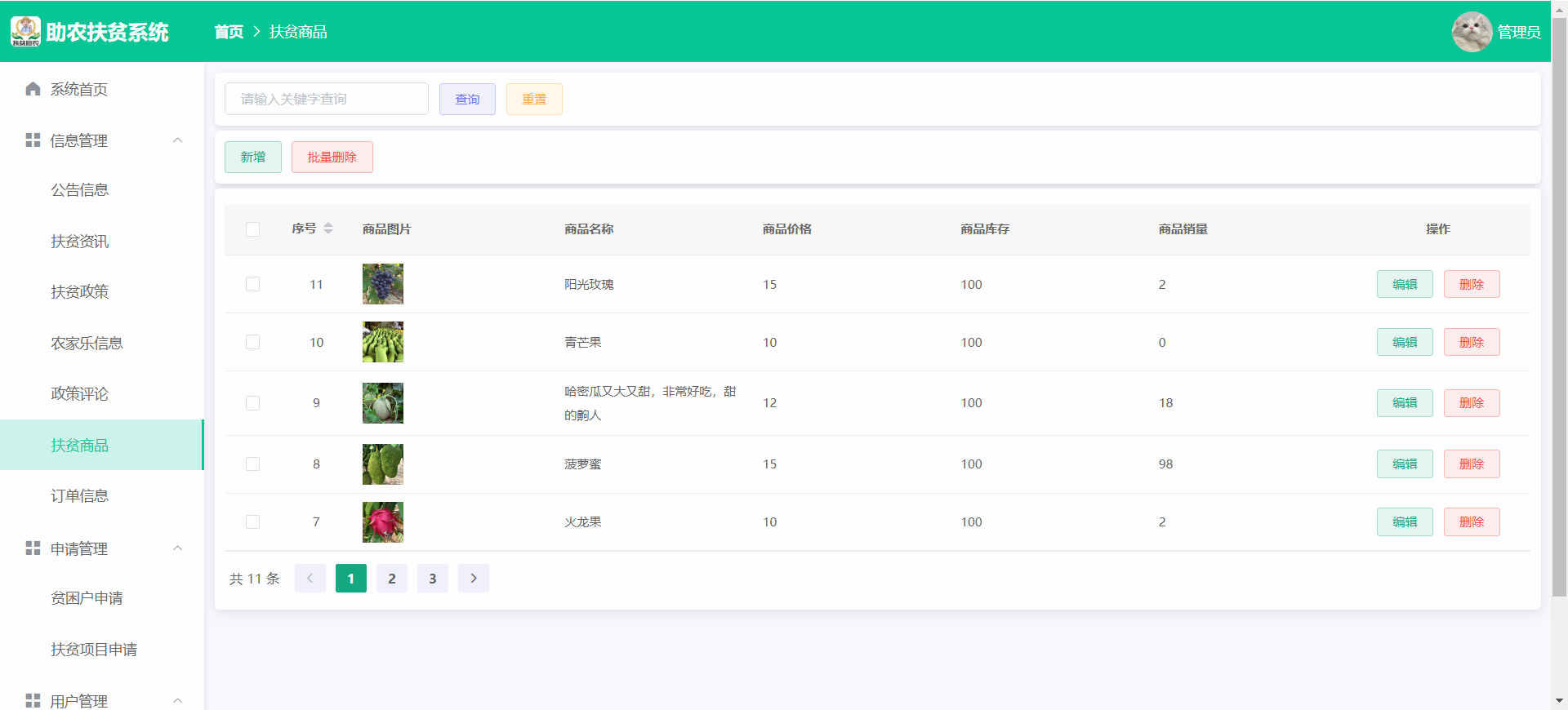Select the checkbox for row 9
The image size is (1568, 710).
[253, 403]
